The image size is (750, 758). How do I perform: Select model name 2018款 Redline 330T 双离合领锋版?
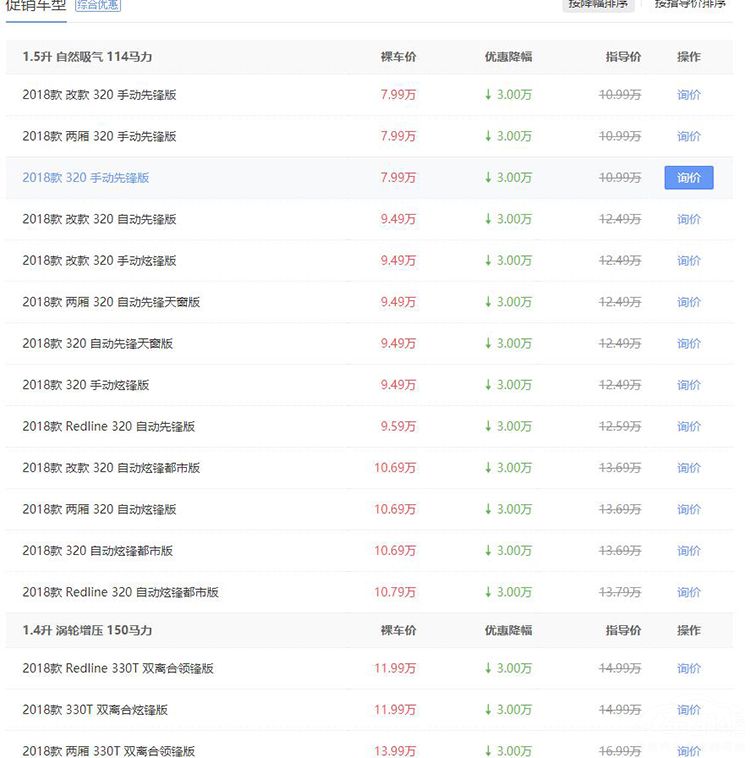click(118, 669)
